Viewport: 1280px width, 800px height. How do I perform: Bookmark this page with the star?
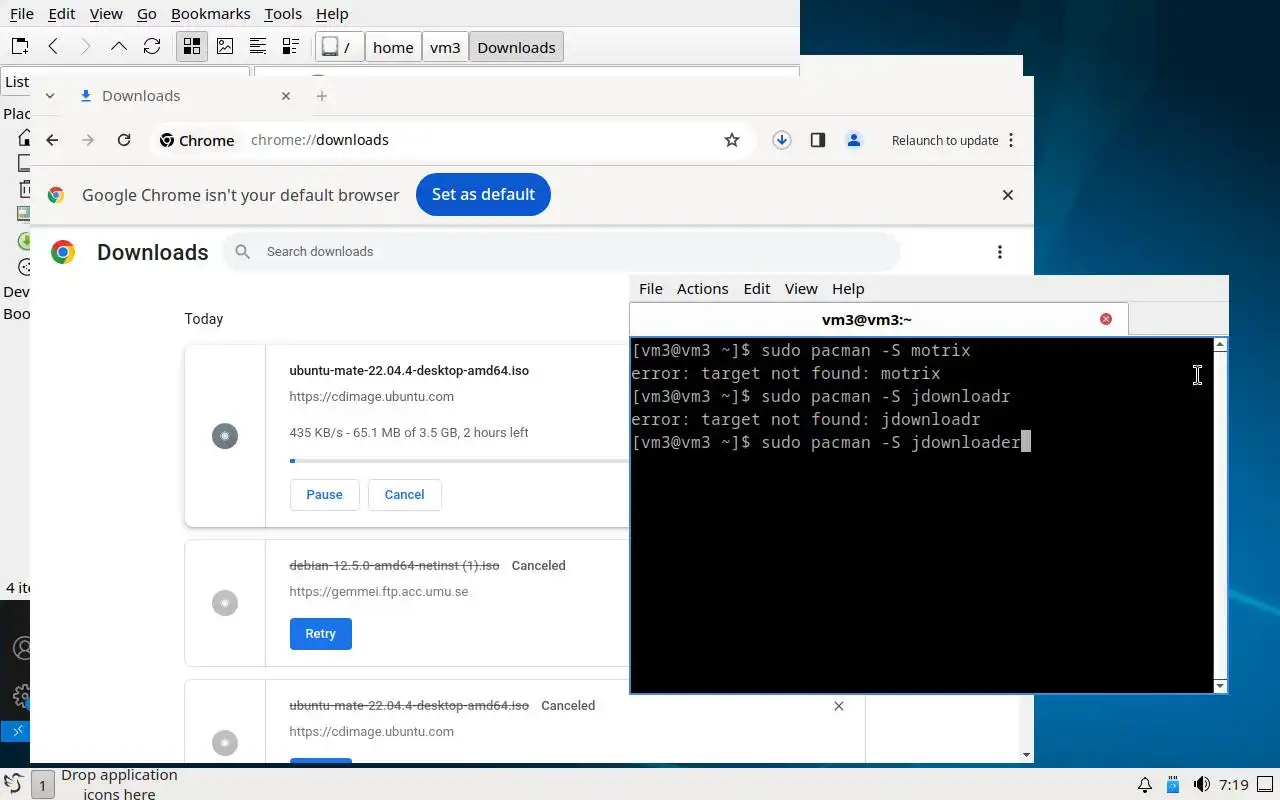point(732,140)
